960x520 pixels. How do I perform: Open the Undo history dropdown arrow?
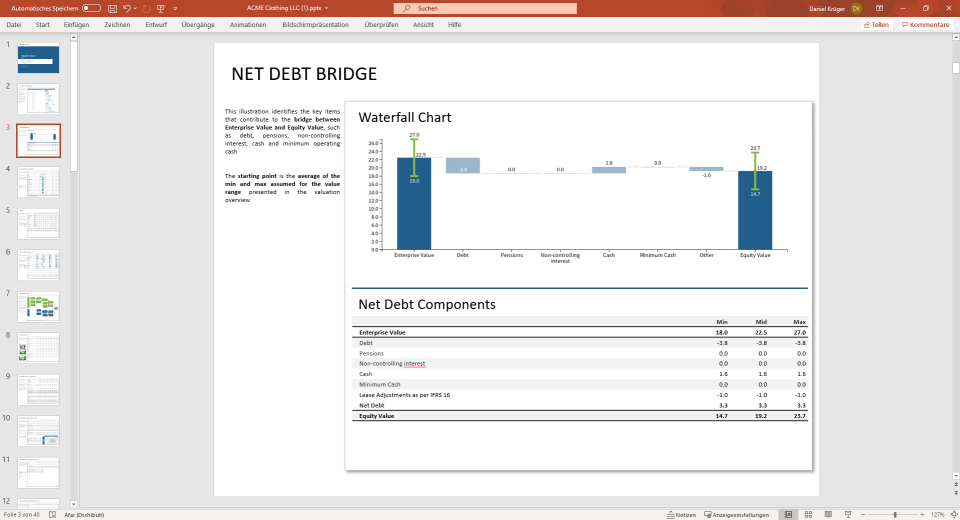[135, 9]
